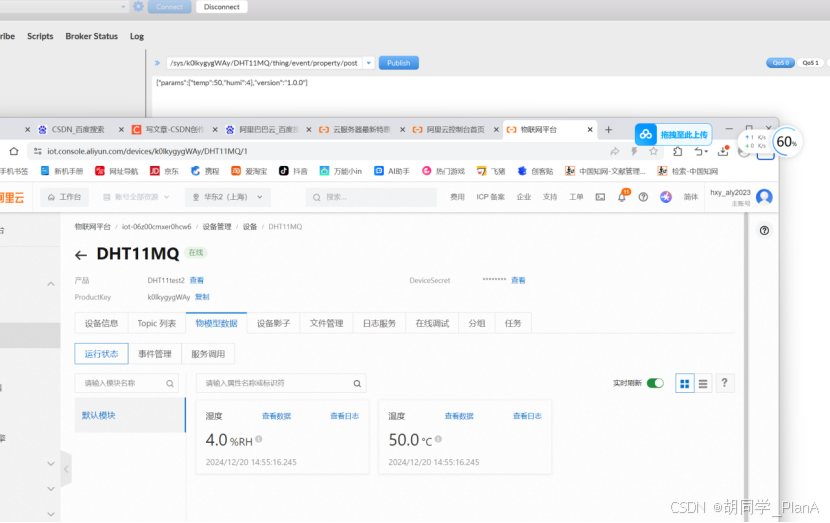
Task: Click the Disconnect button in MQTT client
Action: (x=222, y=7)
